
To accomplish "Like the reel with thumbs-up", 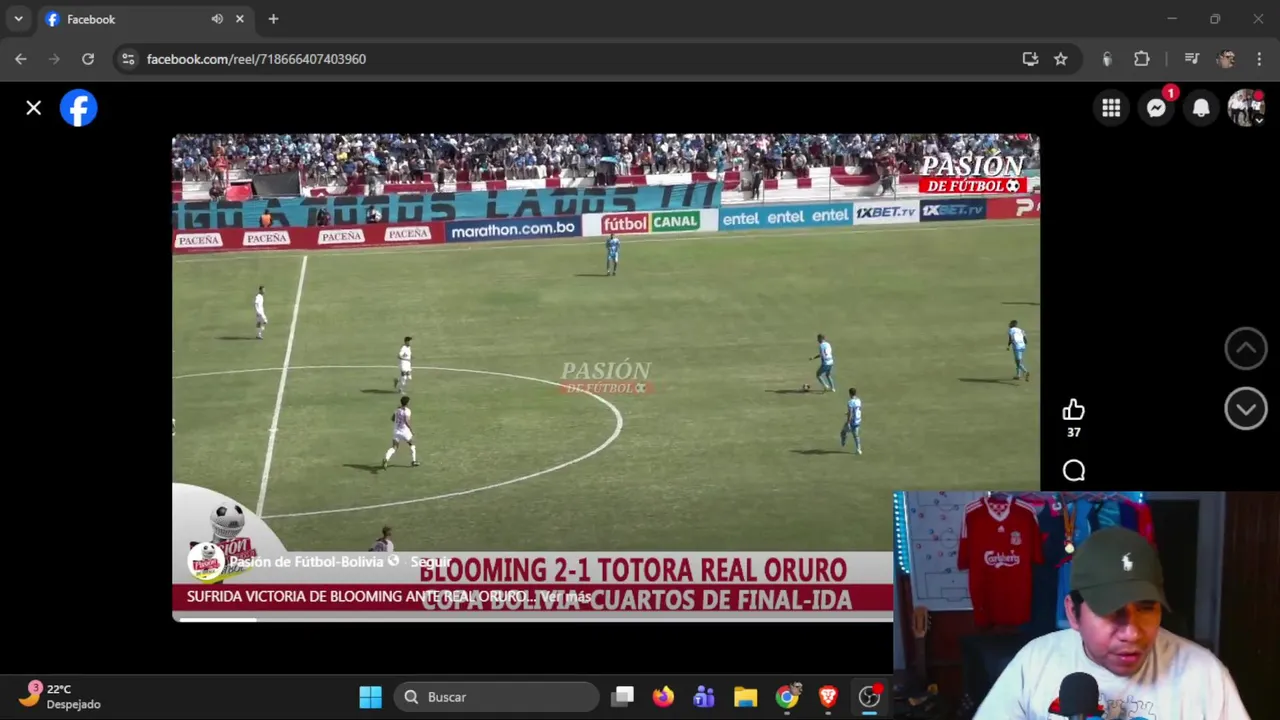I will point(1073,410).
